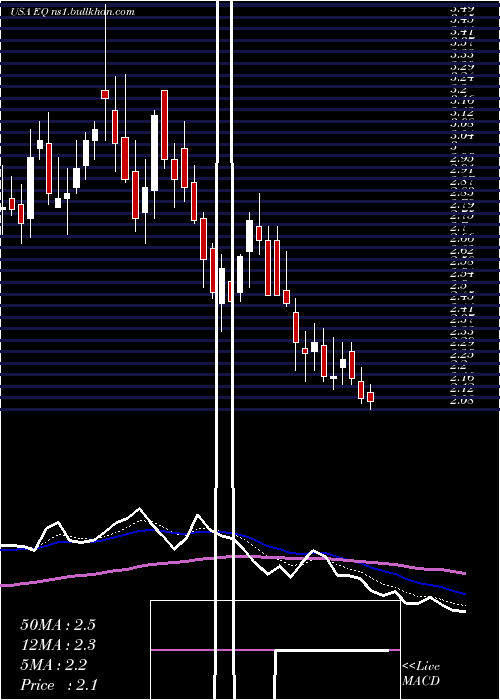Click the "50MA : 2.5" readout
500x700 pixels.
[x=58, y=625]
